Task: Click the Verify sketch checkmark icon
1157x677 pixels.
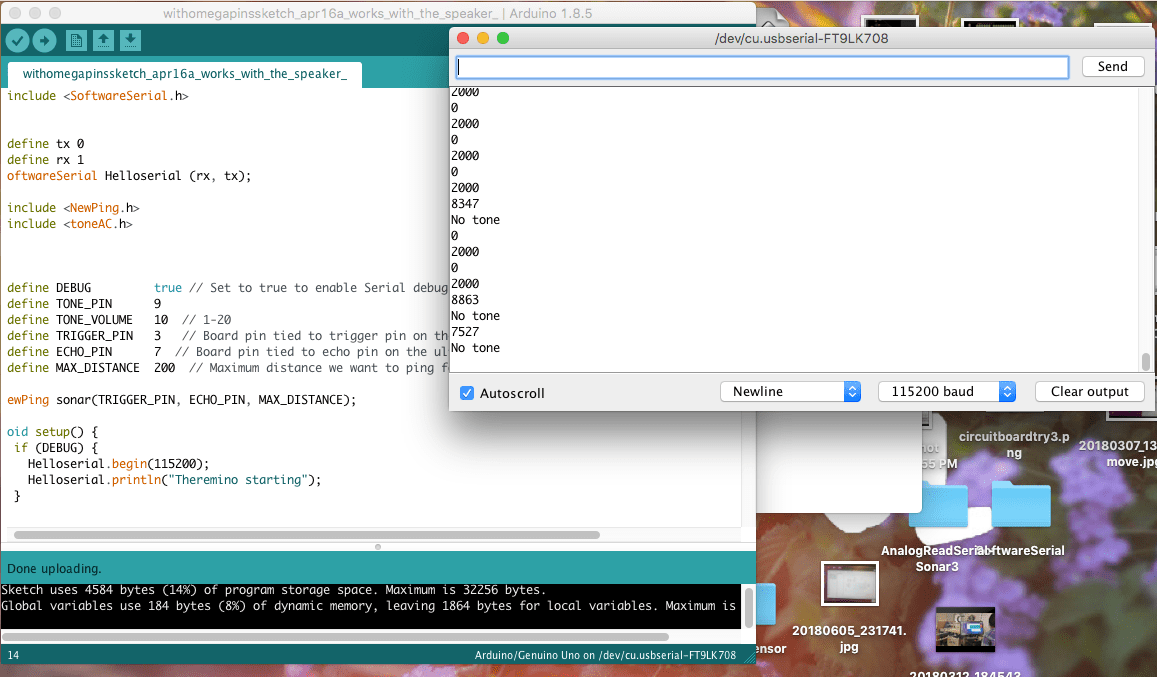Action: pyautogui.click(x=18, y=41)
